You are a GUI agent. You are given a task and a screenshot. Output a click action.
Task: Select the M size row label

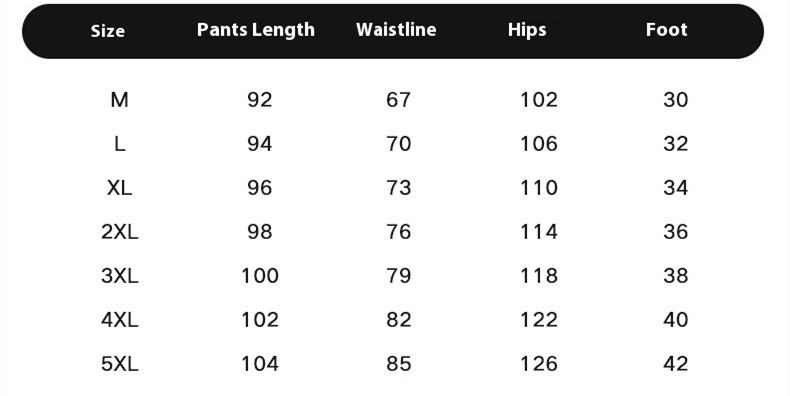[x=119, y=100]
